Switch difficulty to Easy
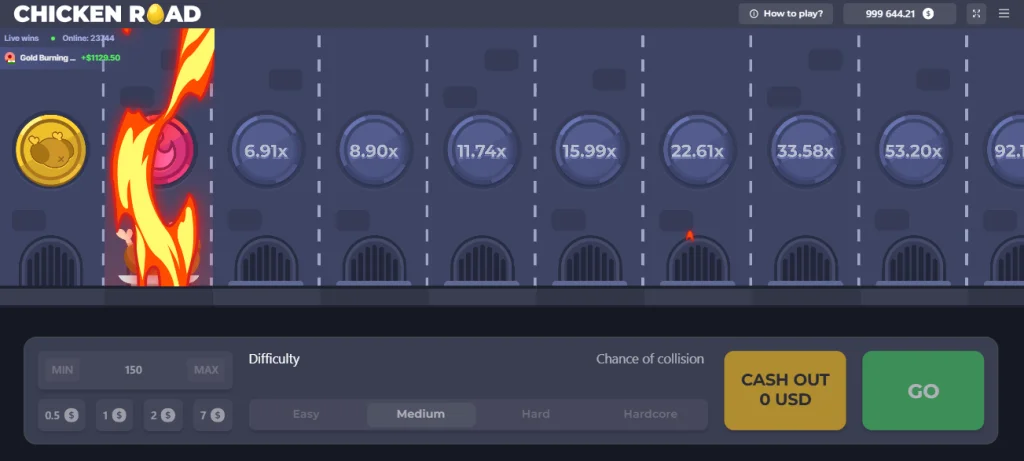 point(306,414)
